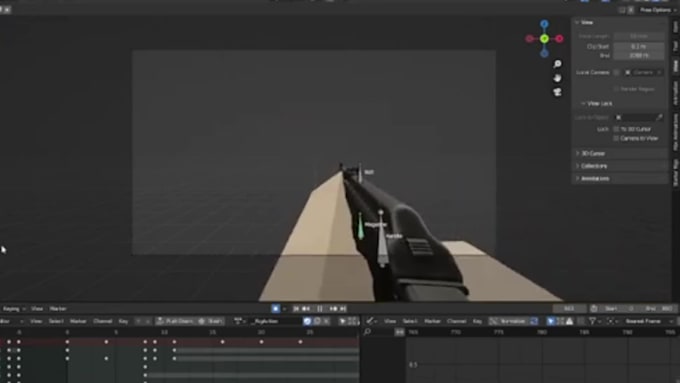Click the Clip Start value field
The width and height of the screenshot is (680, 383).
coord(638,46)
